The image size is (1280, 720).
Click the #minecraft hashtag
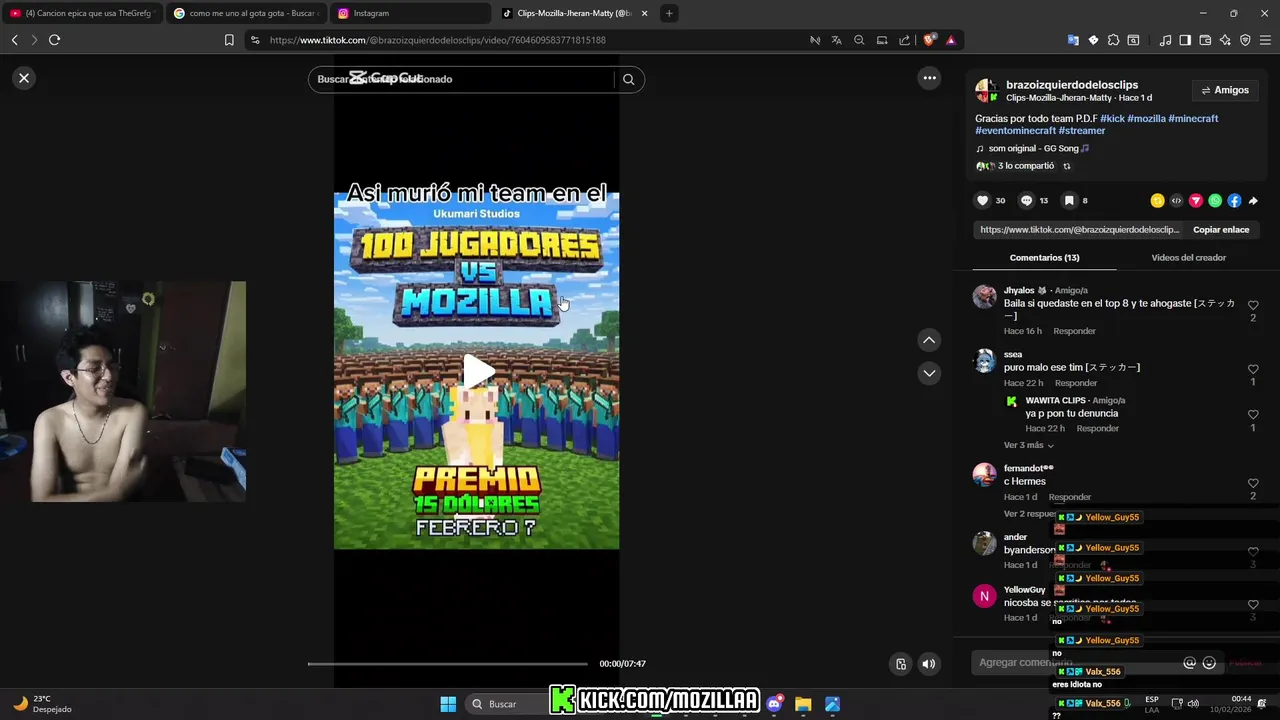coord(1193,118)
